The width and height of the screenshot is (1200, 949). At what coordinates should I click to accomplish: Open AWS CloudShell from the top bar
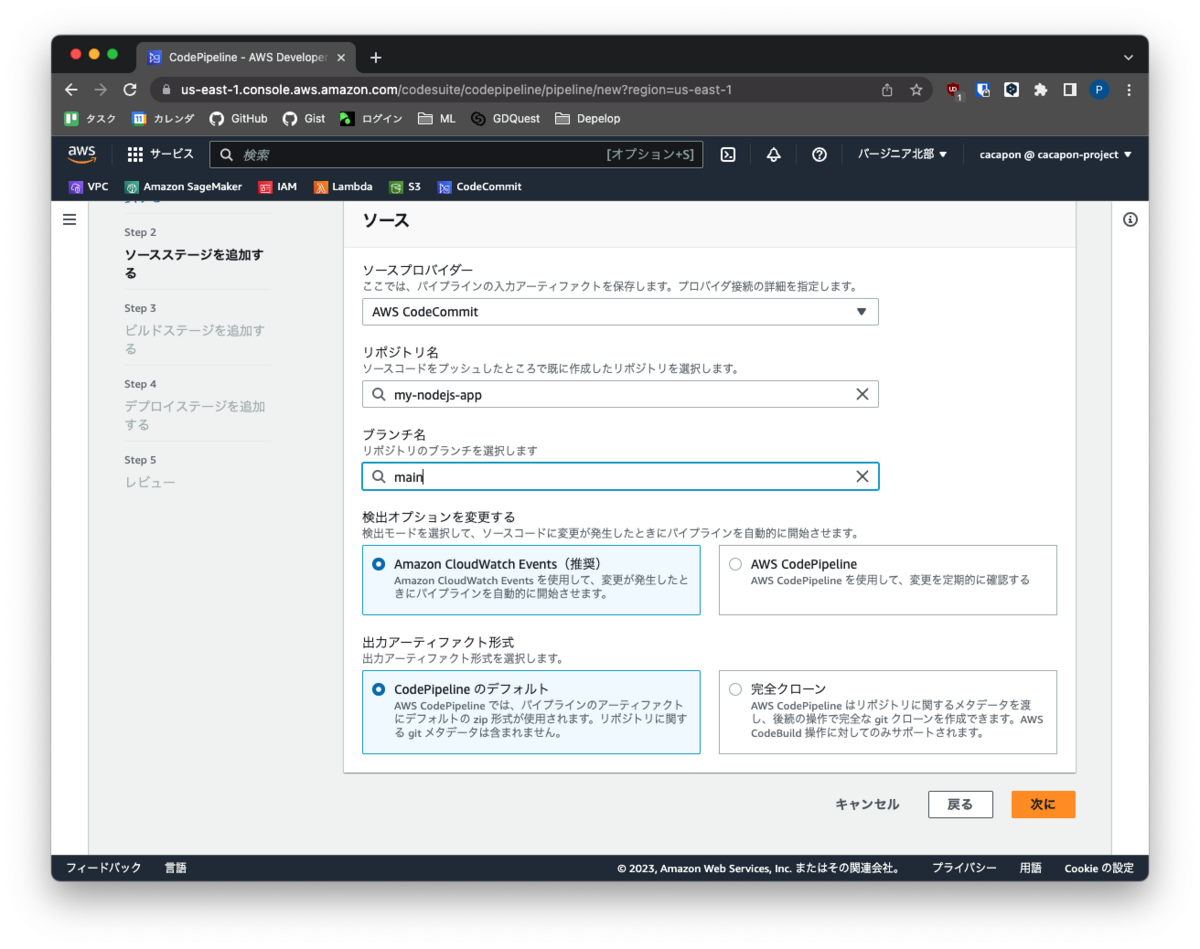(x=727, y=154)
